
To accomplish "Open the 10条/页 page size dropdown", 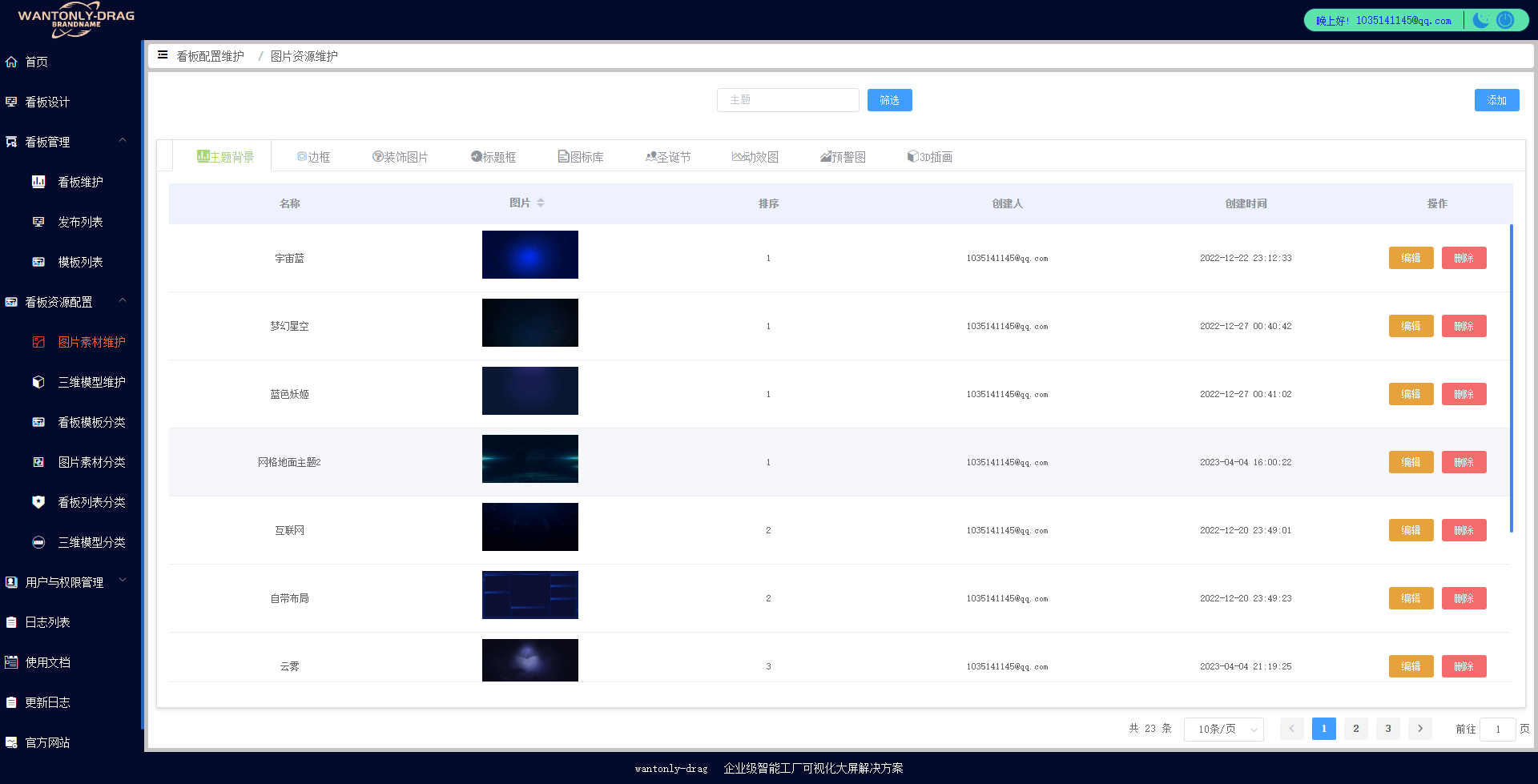I will 1223,729.
